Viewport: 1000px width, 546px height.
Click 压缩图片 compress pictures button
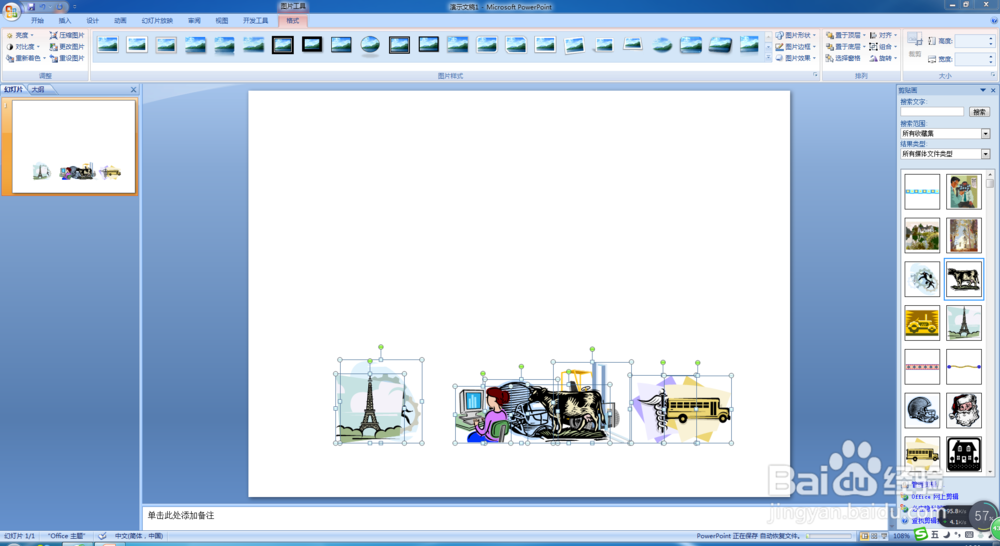click(67, 36)
